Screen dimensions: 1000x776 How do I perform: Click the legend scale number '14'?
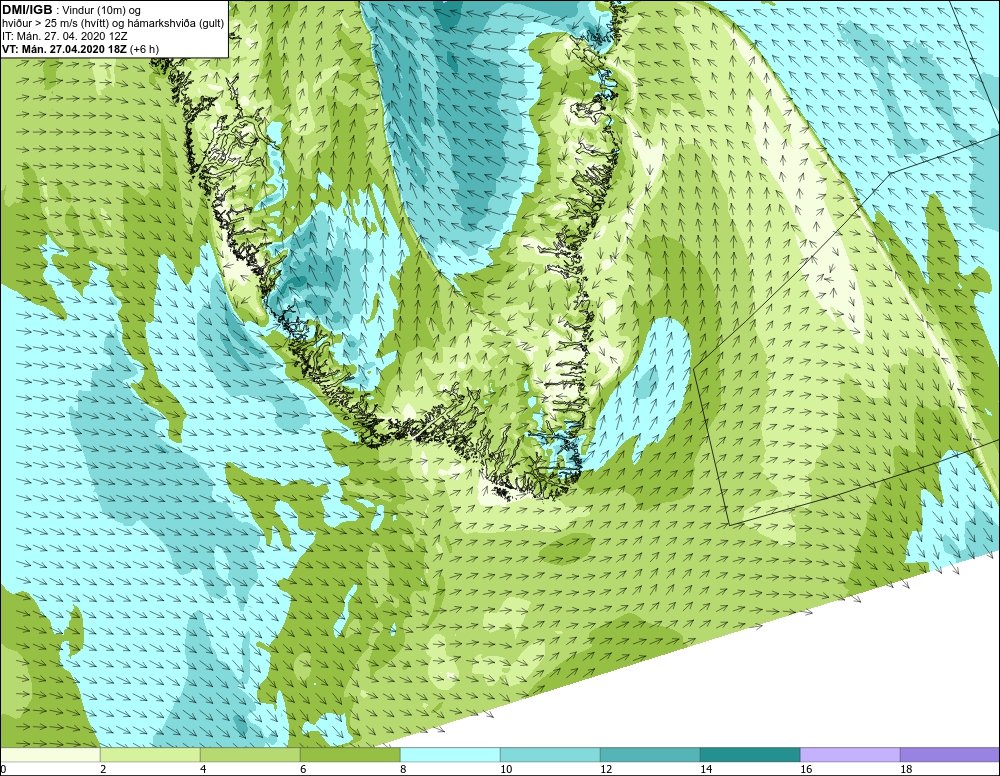point(706,769)
